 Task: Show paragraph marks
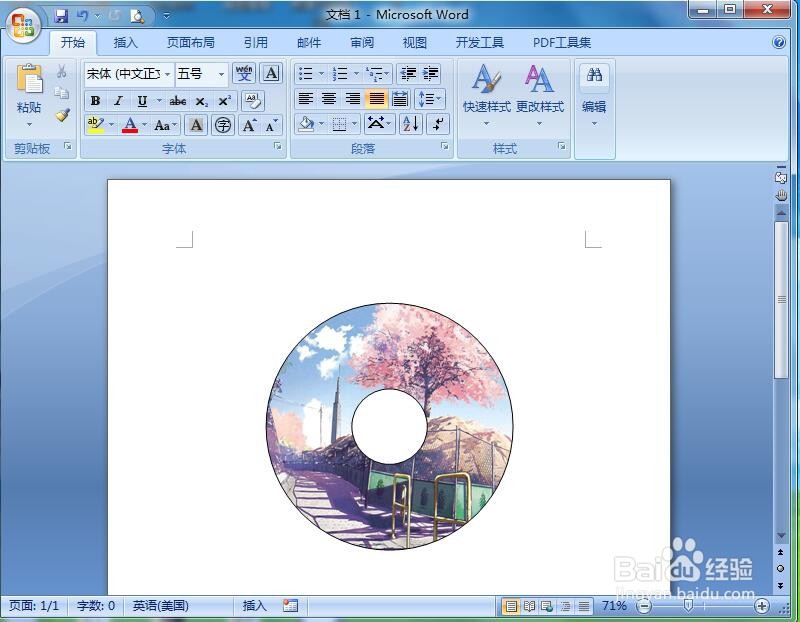(x=438, y=124)
